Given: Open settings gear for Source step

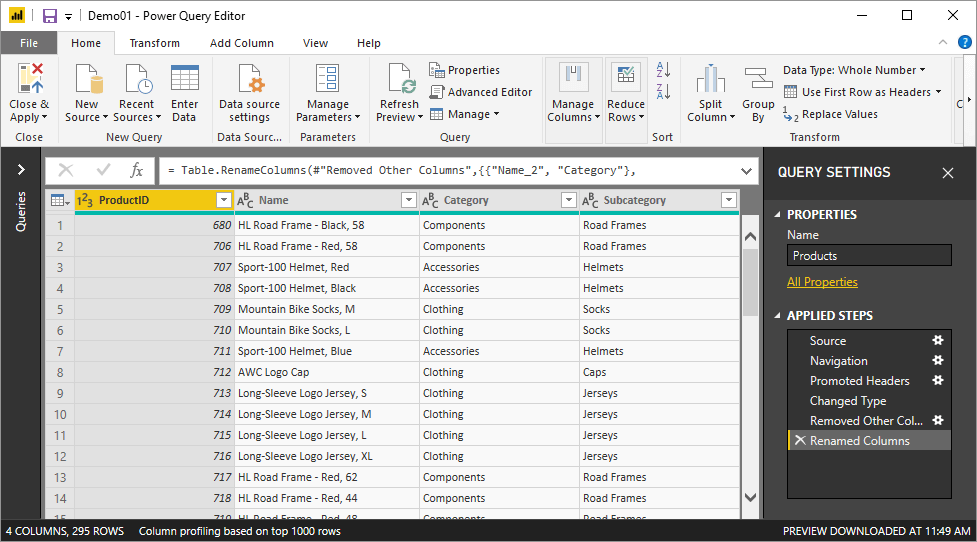Looking at the screenshot, I should pyautogui.click(x=938, y=340).
